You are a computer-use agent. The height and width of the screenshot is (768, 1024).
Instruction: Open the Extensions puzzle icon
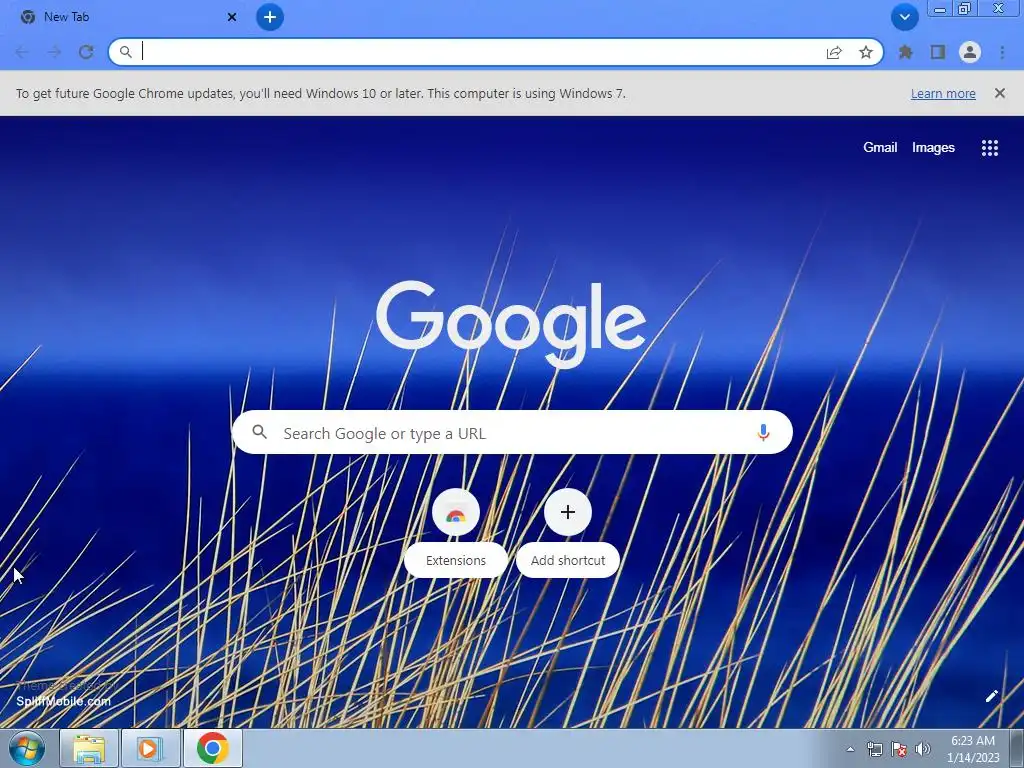(x=905, y=52)
